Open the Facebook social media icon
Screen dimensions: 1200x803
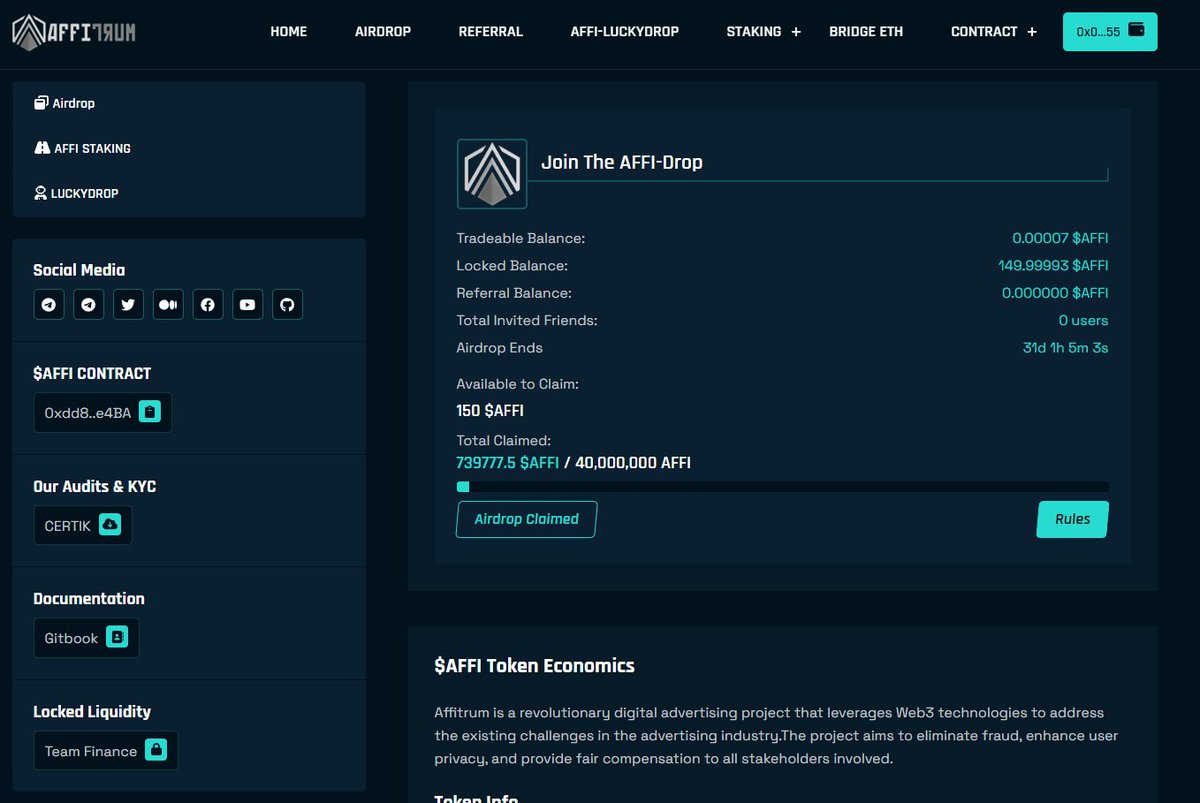[x=208, y=305]
